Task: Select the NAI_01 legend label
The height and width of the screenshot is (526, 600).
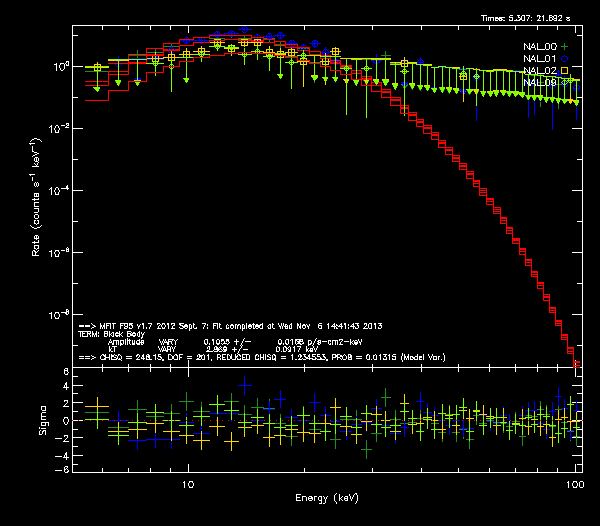Action: (x=539, y=59)
